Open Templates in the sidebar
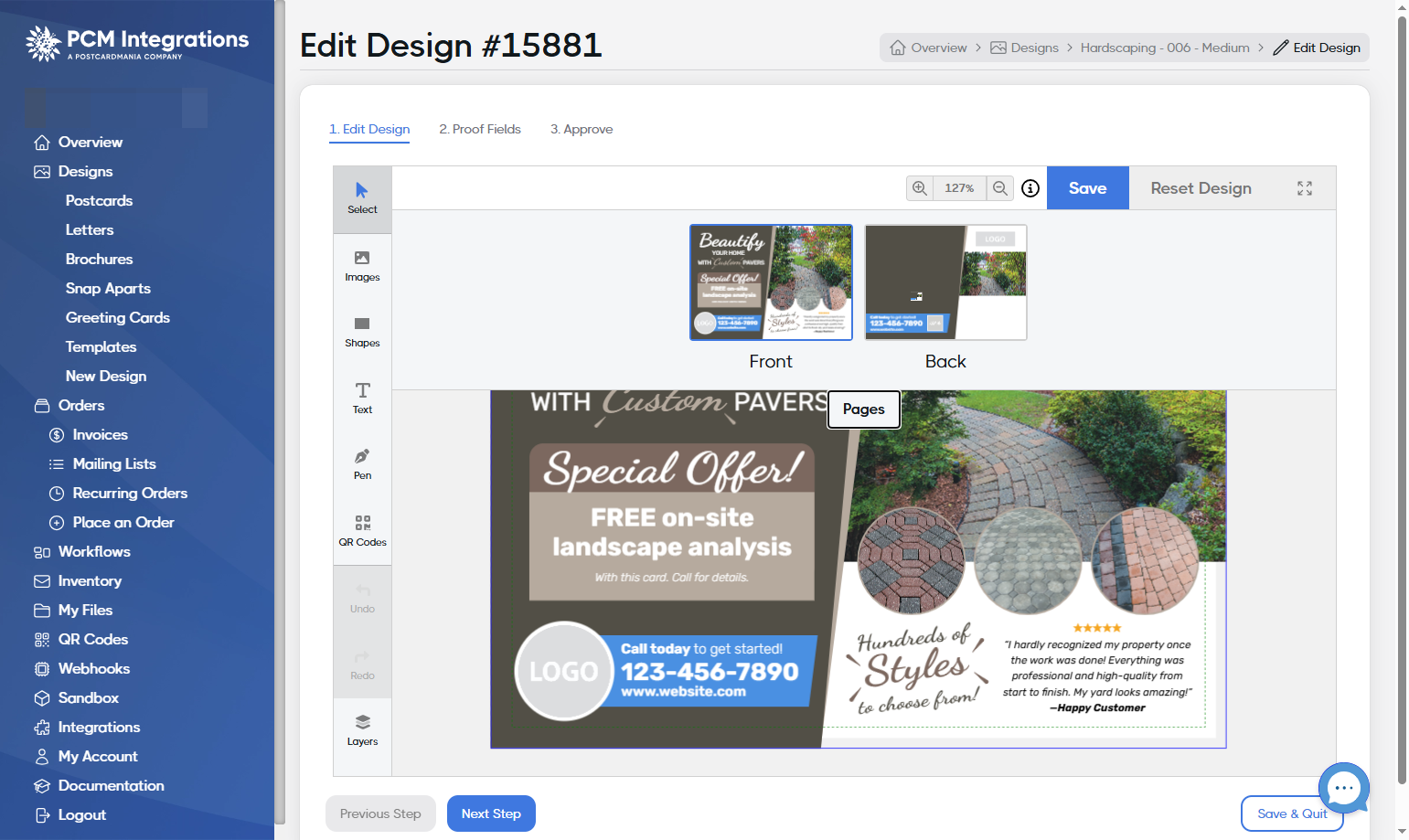The width and height of the screenshot is (1409, 840). pyautogui.click(x=101, y=347)
